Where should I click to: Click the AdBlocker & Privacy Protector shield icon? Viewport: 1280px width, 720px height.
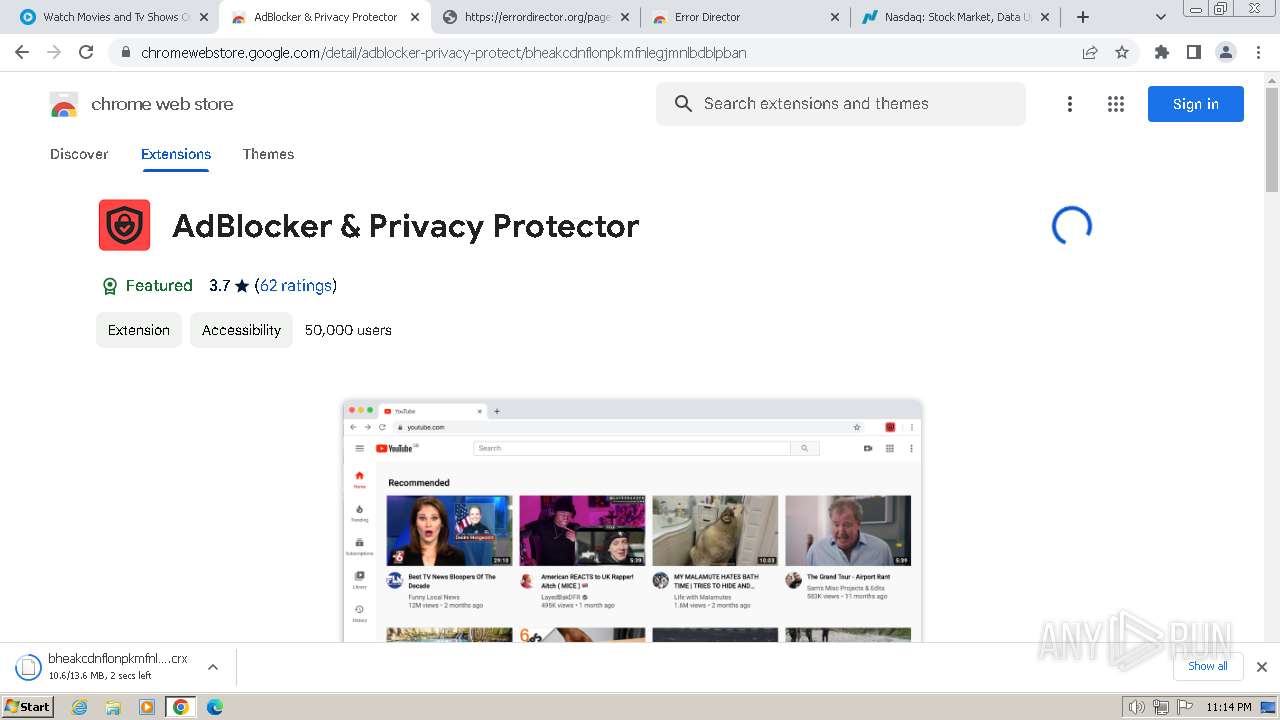124,225
